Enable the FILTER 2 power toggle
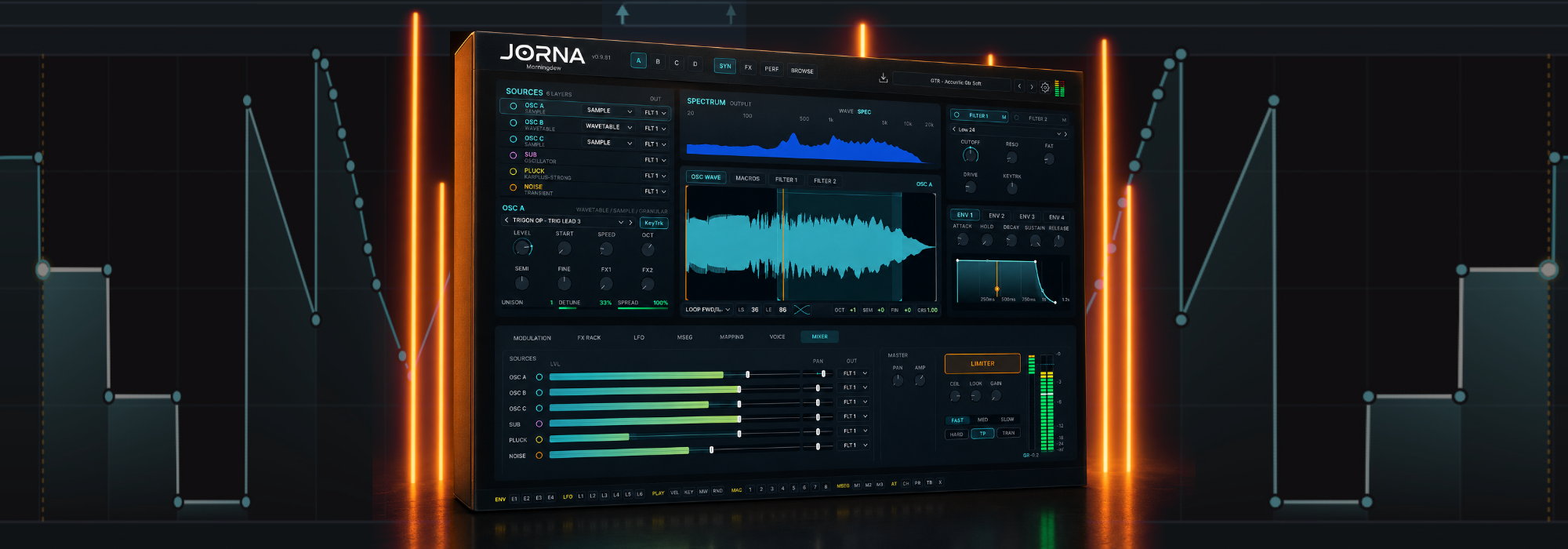 (x=1017, y=118)
